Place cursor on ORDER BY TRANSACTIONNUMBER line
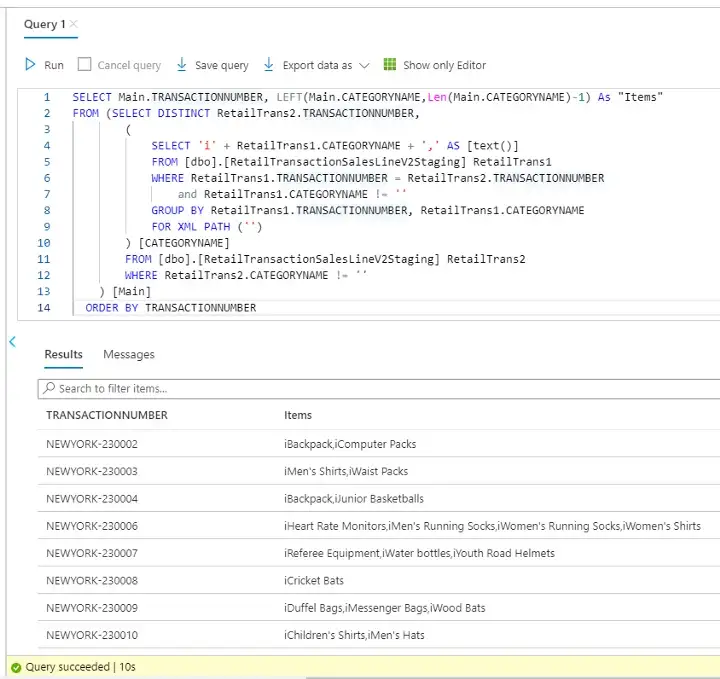 (171, 308)
